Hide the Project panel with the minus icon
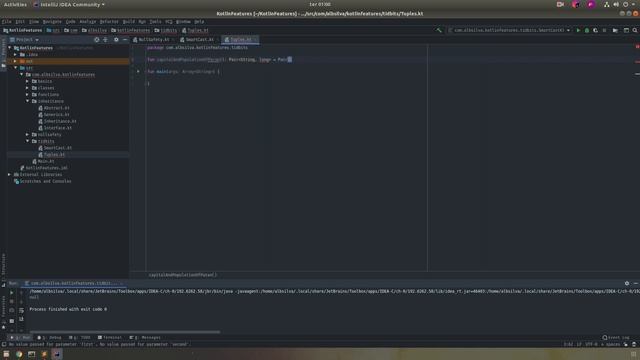 [125, 40]
